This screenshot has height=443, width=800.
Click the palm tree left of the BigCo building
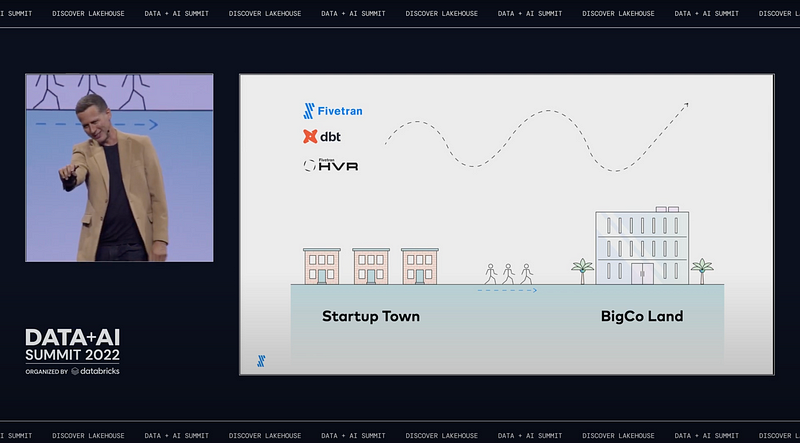point(583,271)
